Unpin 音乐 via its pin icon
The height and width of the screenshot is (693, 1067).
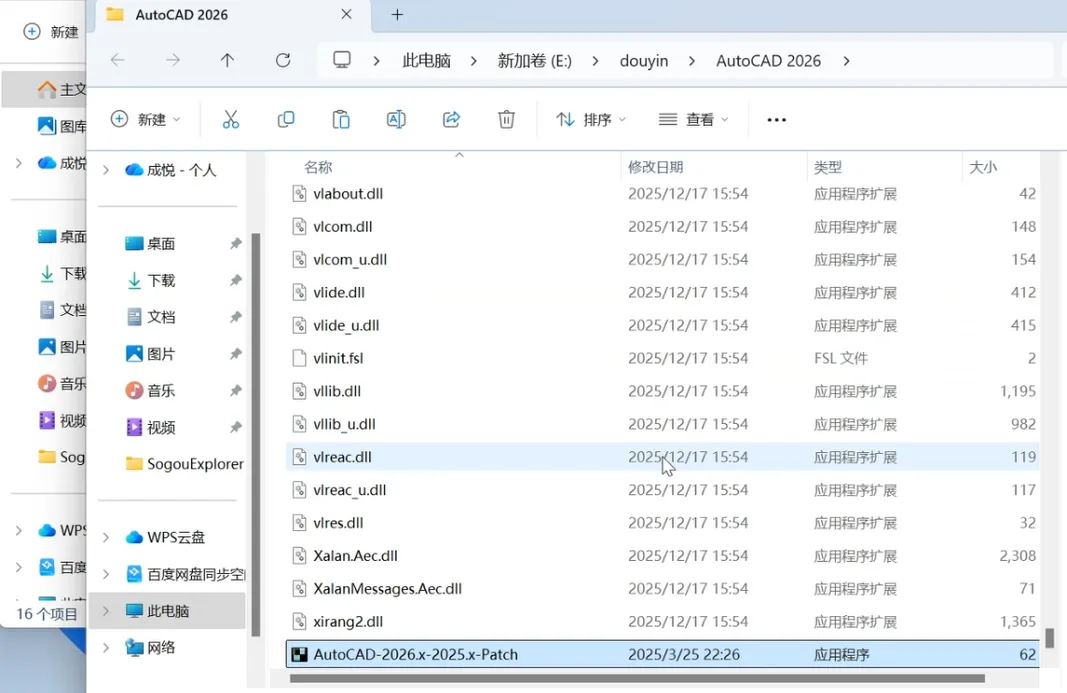point(235,391)
